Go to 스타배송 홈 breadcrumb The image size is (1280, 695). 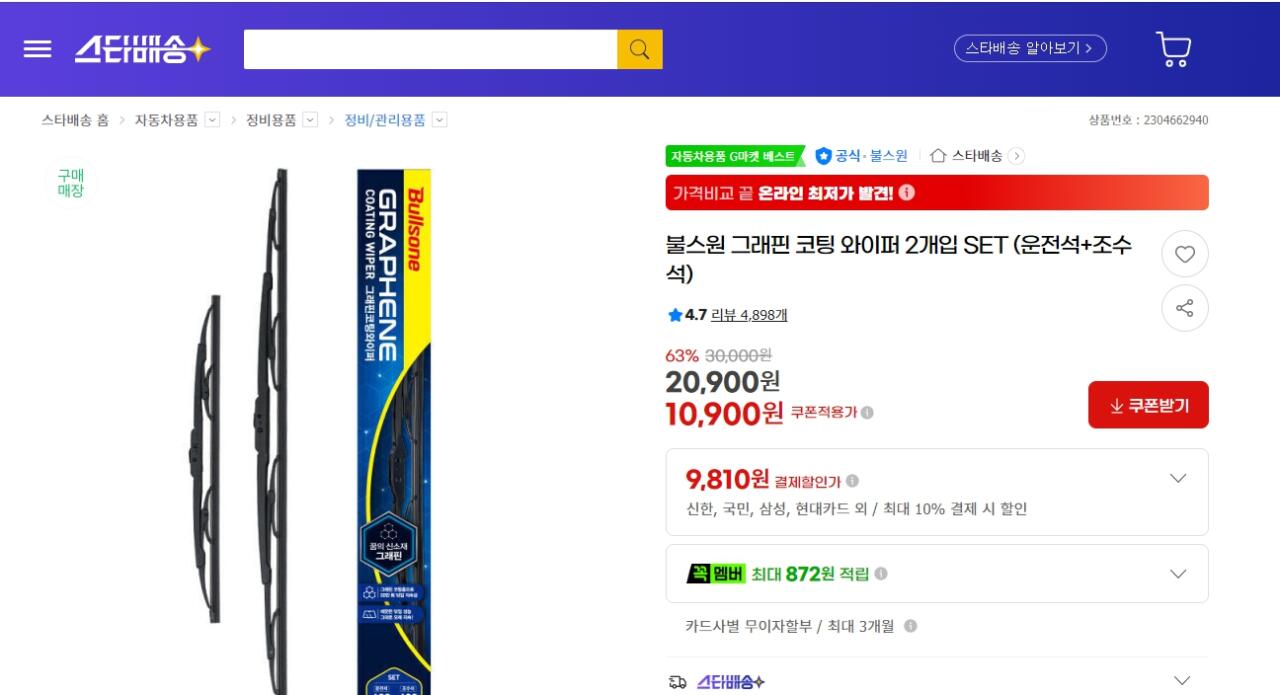(75, 120)
